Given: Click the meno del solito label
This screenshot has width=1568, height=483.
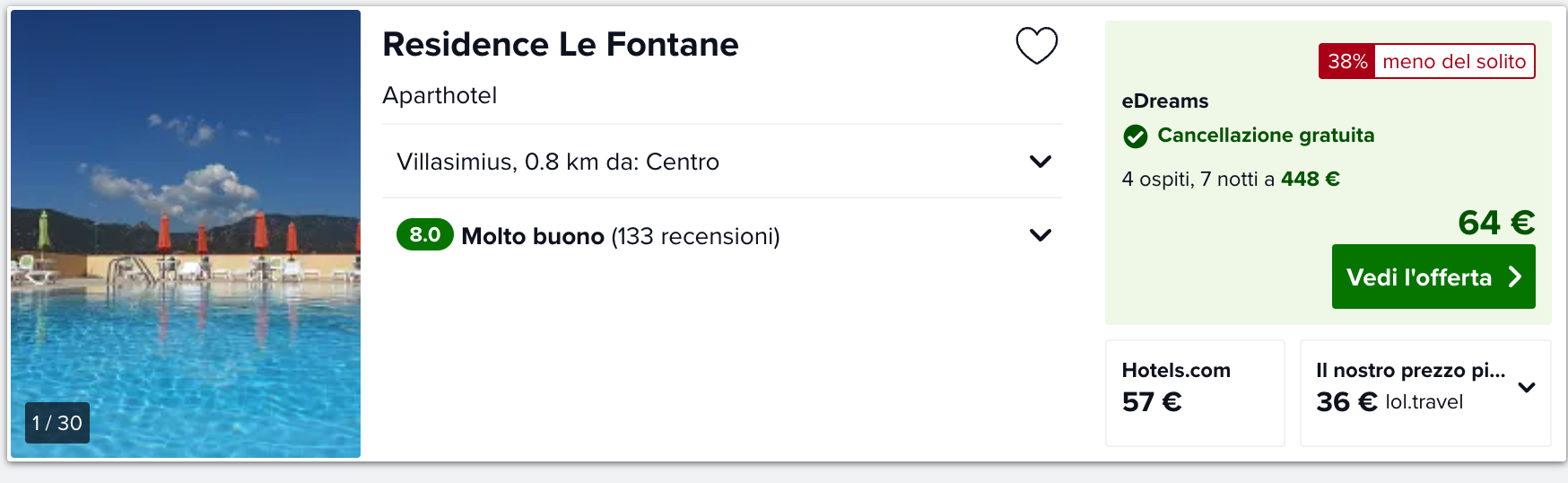Looking at the screenshot, I should tap(1454, 61).
